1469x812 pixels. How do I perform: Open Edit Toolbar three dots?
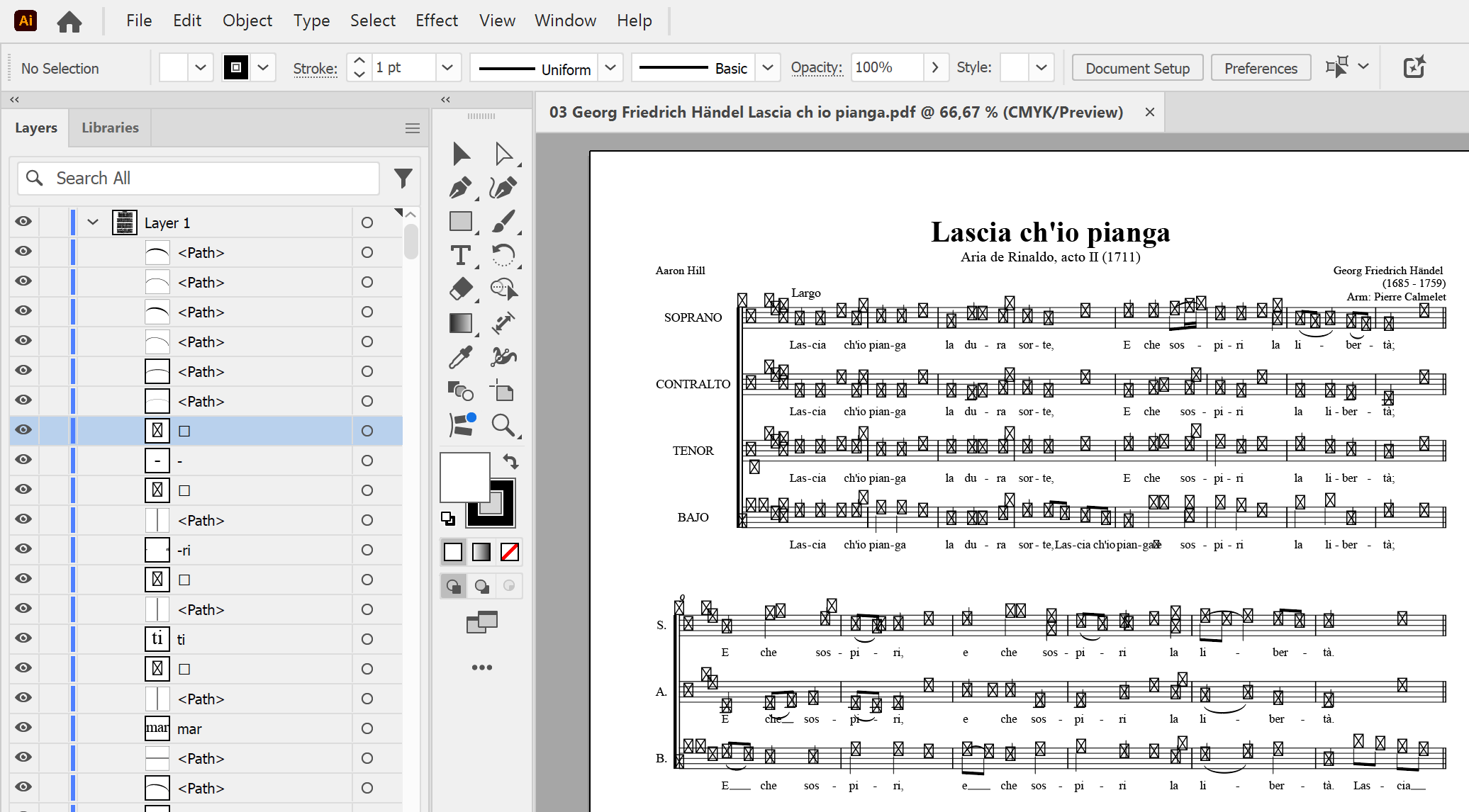pos(482,667)
